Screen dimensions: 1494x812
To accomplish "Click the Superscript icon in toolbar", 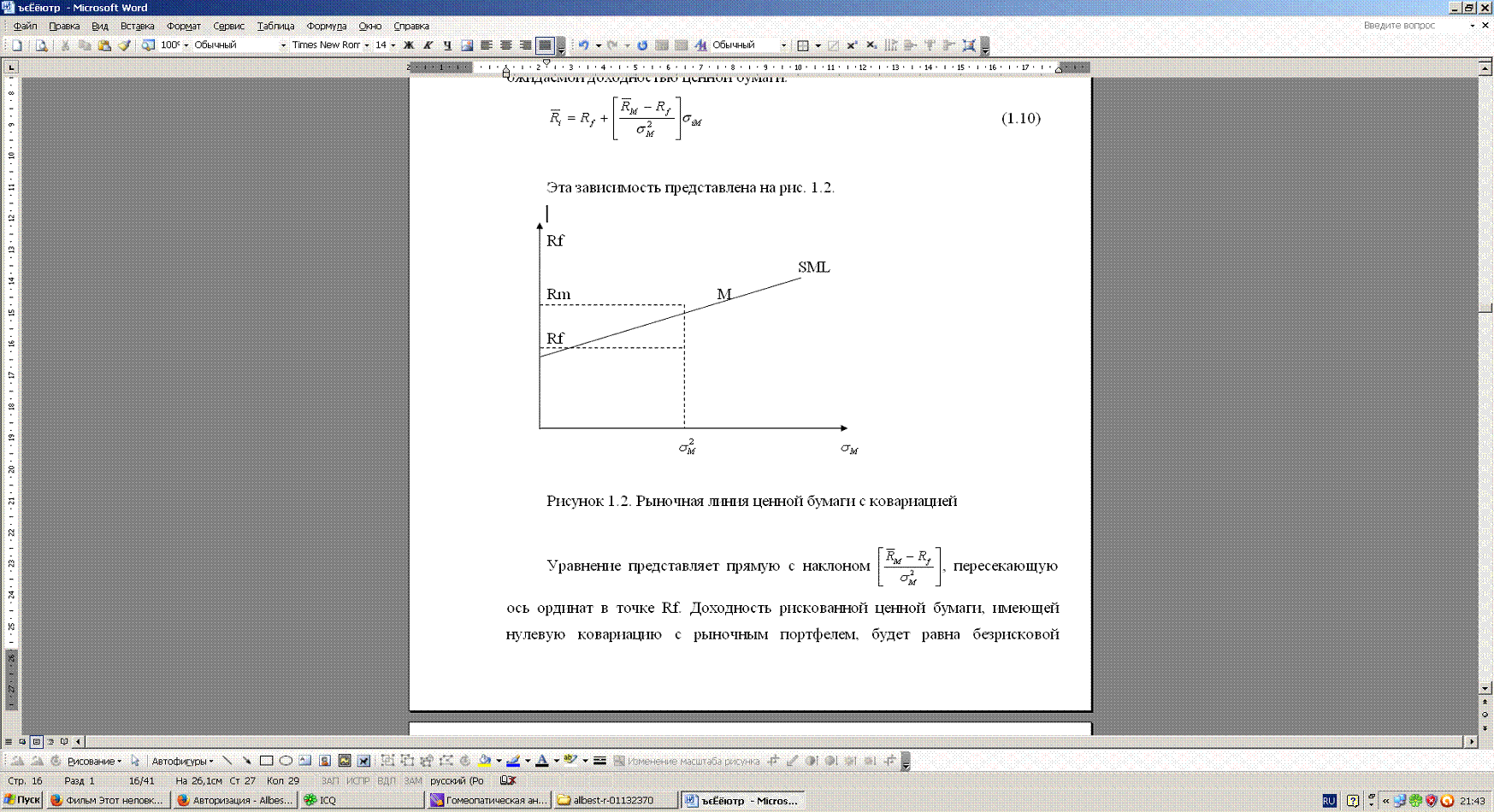I will [x=852, y=45].
